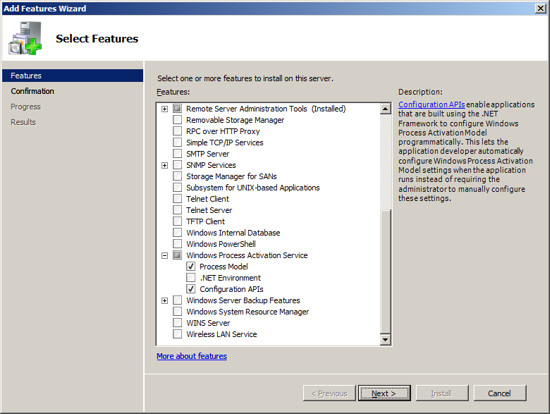550x414 pixels.
Task: Click the Add Features server icon
Action: coord(25,38)
